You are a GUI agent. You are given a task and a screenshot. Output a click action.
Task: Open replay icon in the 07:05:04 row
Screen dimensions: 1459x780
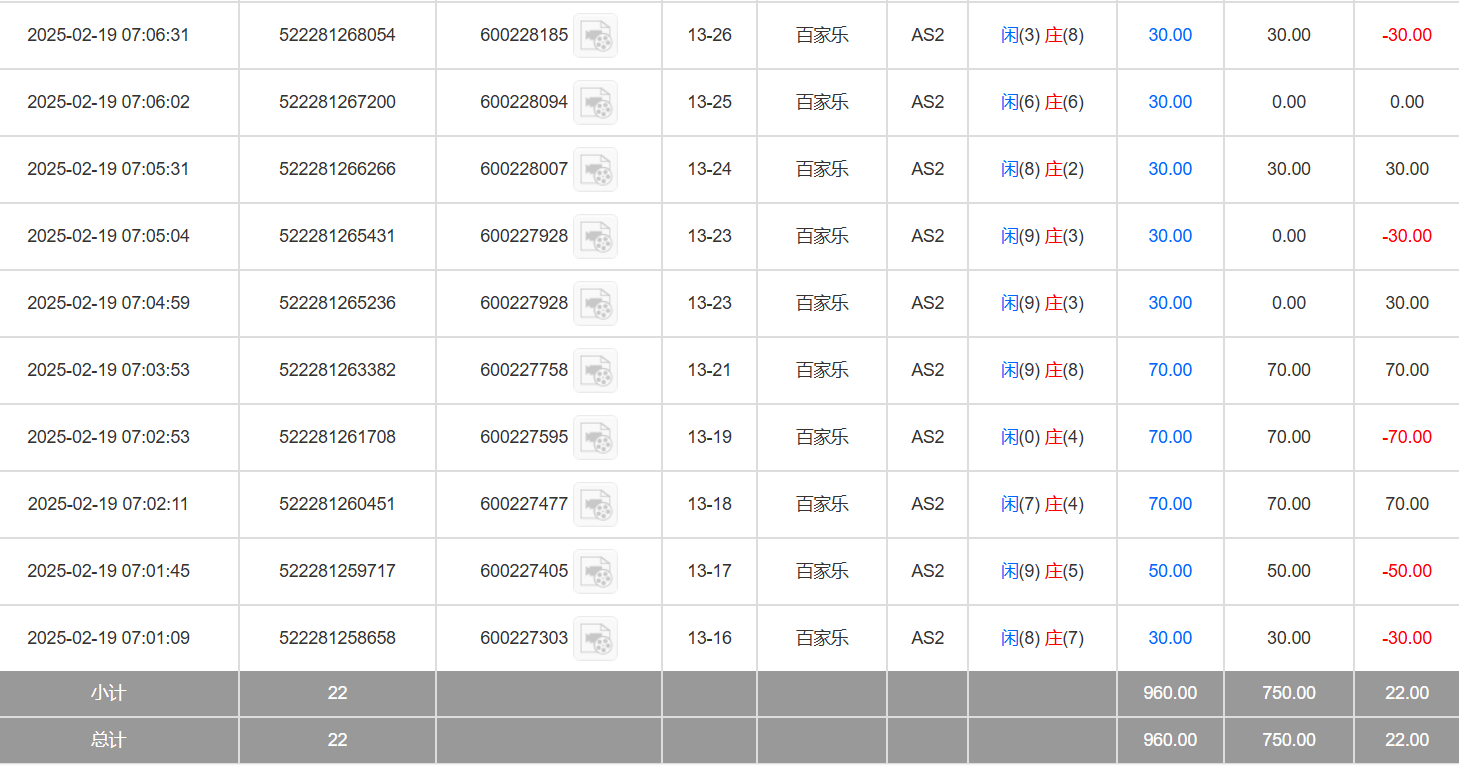(595, 237)
